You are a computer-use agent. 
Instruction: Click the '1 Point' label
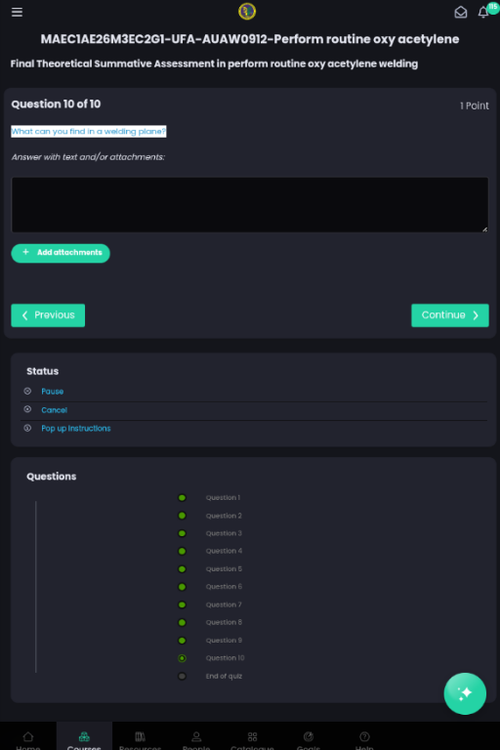(x=474, y=106)
